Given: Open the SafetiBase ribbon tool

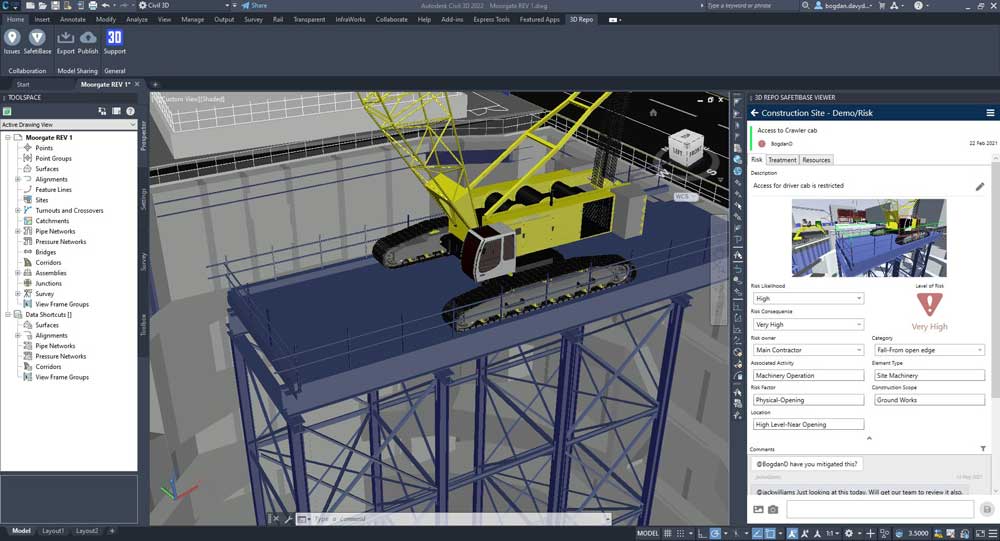Looking at the screenshot, I should (37, 42).
